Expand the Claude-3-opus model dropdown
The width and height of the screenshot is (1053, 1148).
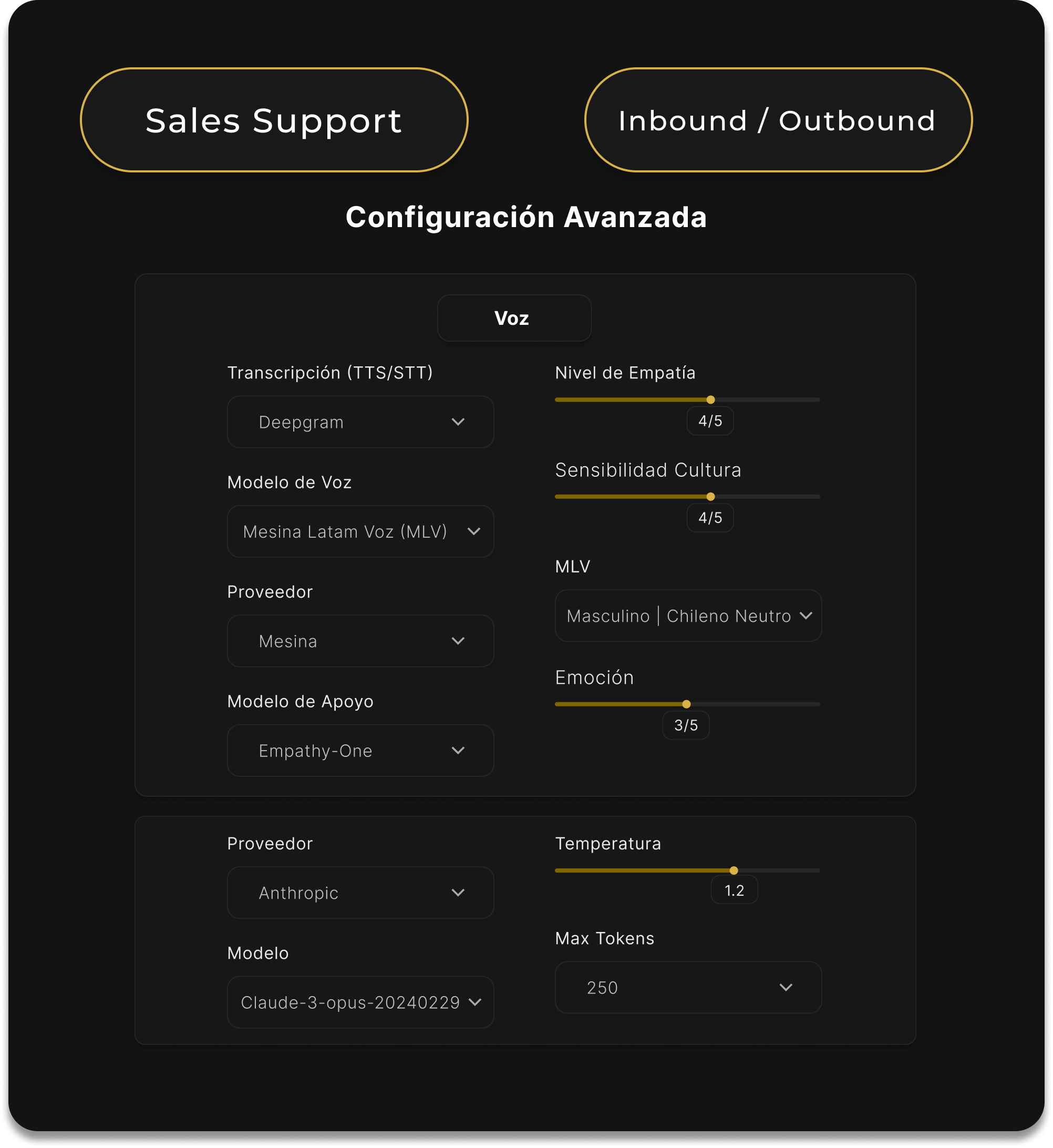tap(360, 1002)
